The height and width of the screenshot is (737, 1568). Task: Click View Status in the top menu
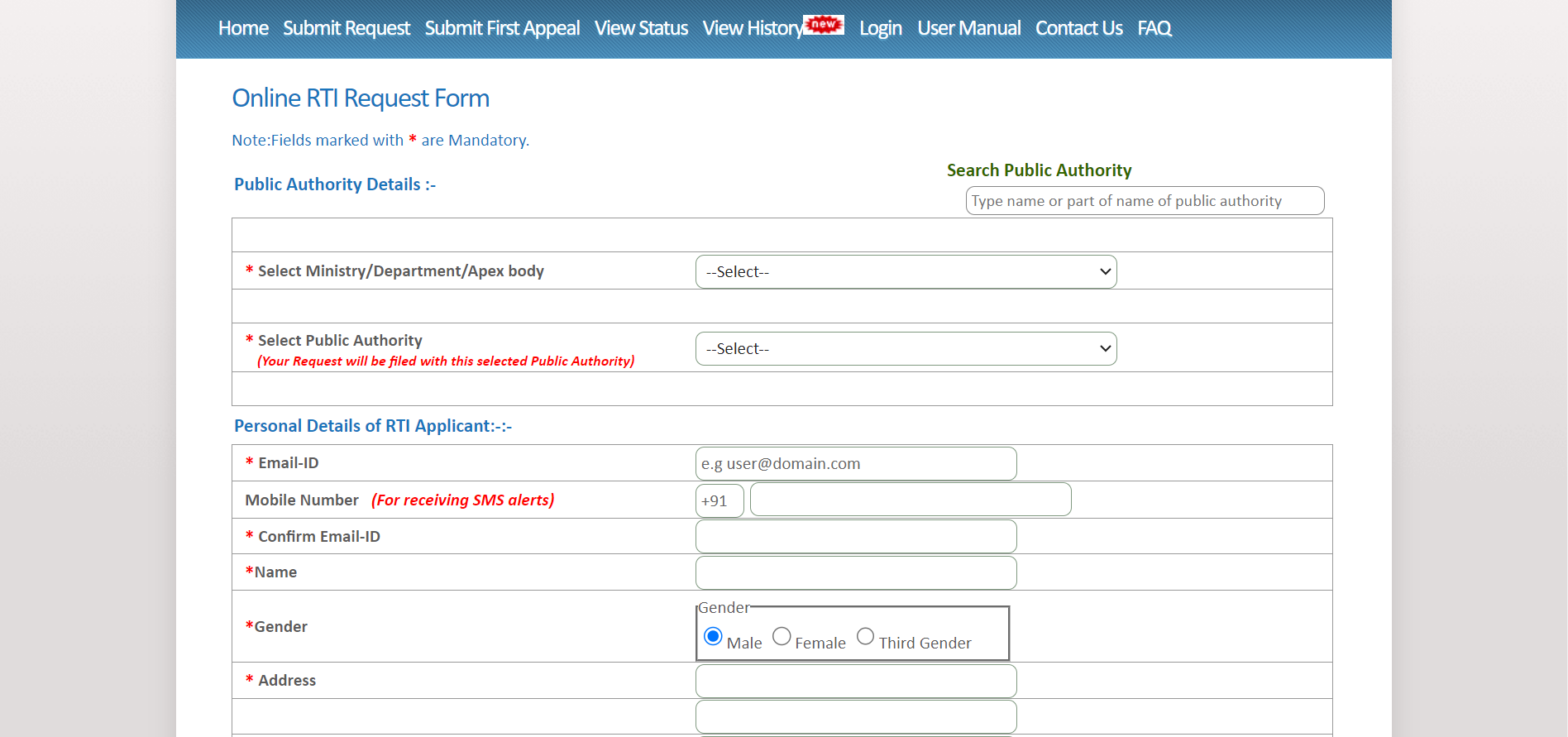[641, 28]
